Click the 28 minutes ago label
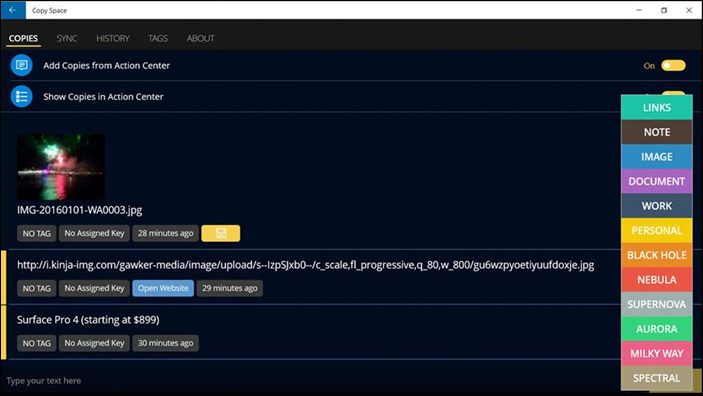703x396 pixels. 165,233
